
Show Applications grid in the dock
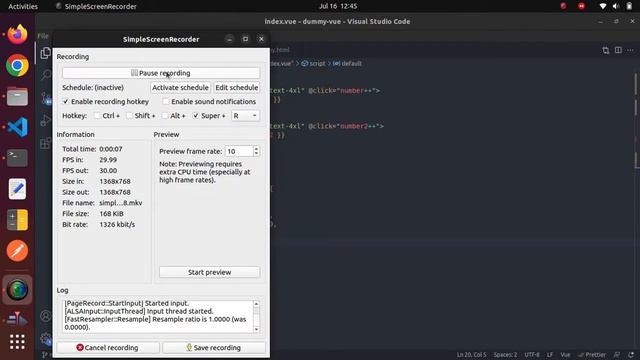tap(17, 342)
